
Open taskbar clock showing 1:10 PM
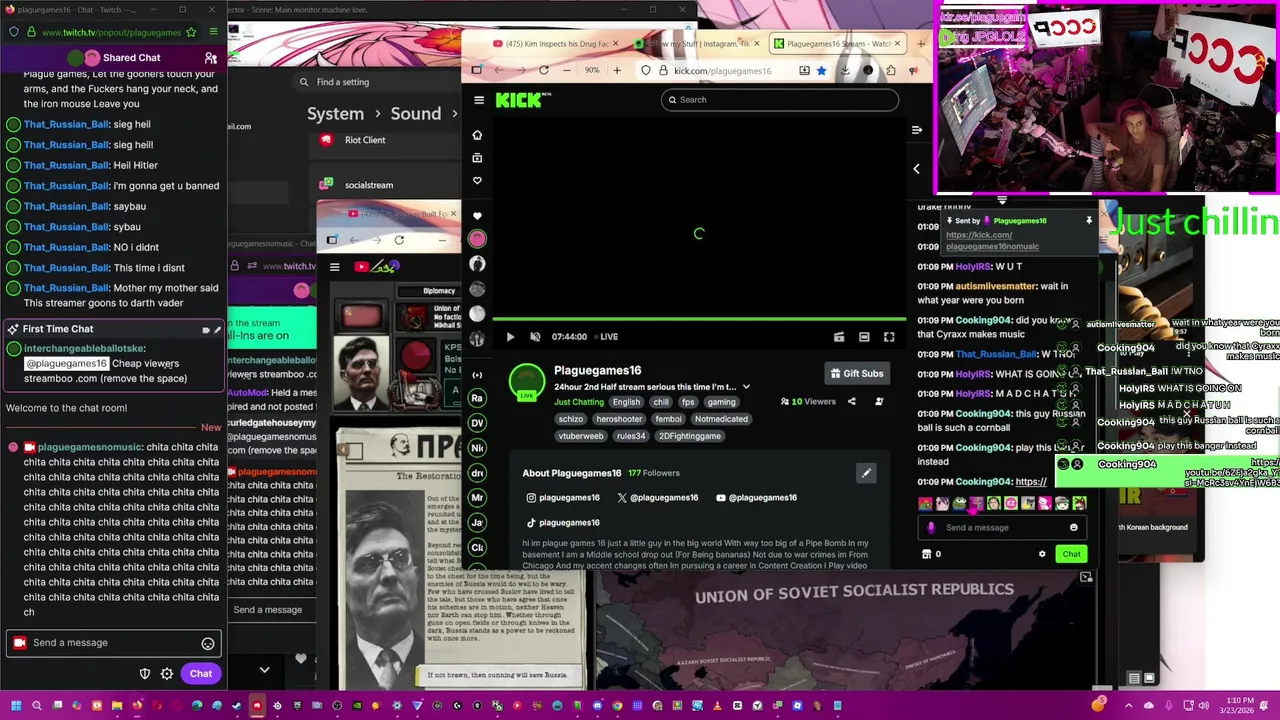point(1239,706)
